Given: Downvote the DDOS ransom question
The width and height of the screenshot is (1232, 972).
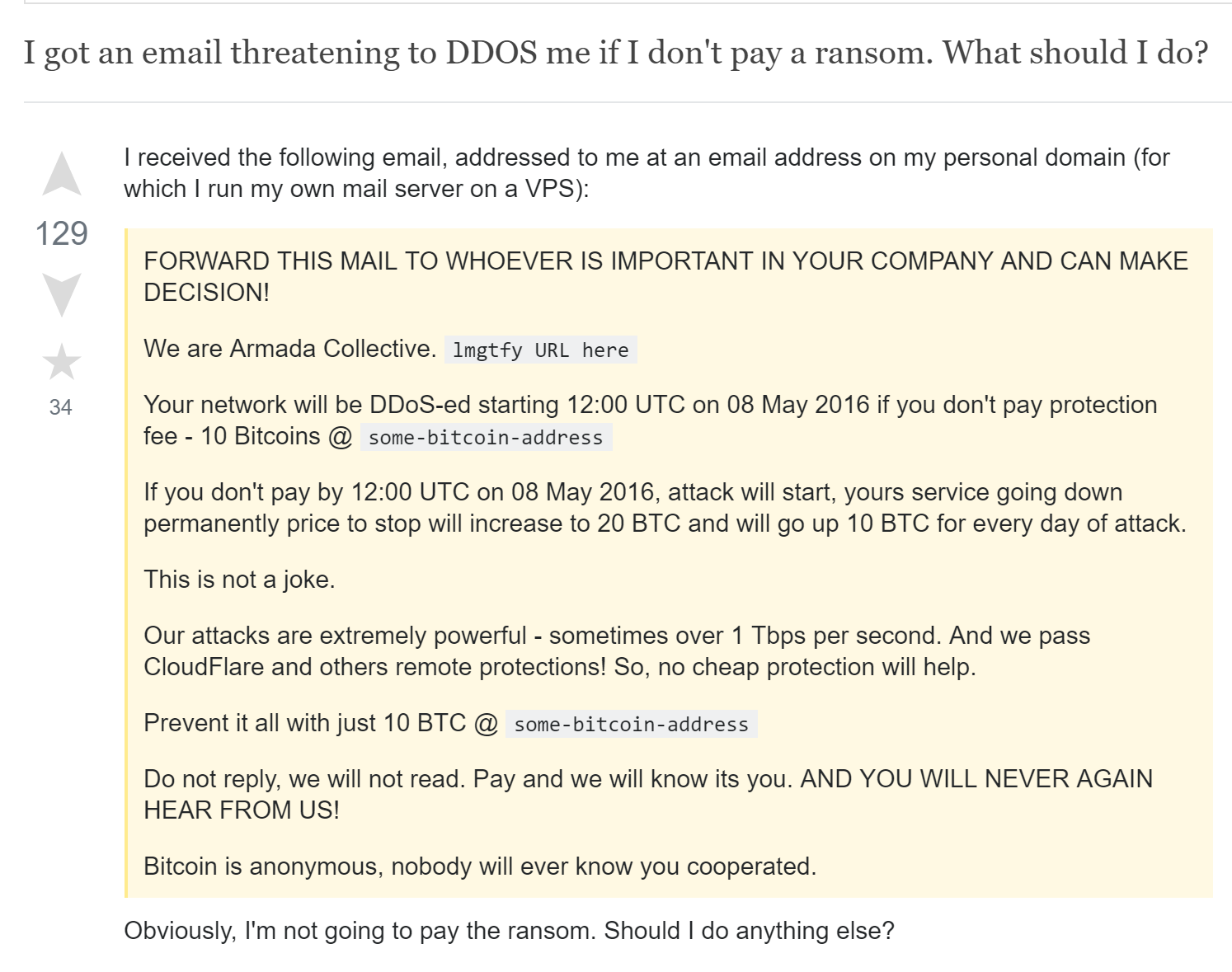Looking at the screenshot, I should point(62,295).
